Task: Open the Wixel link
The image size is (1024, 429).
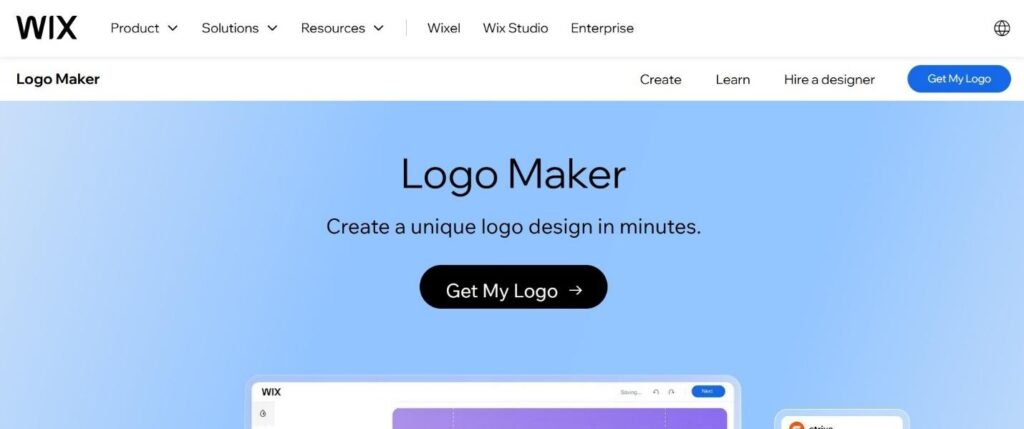Action: coord(443,28)
